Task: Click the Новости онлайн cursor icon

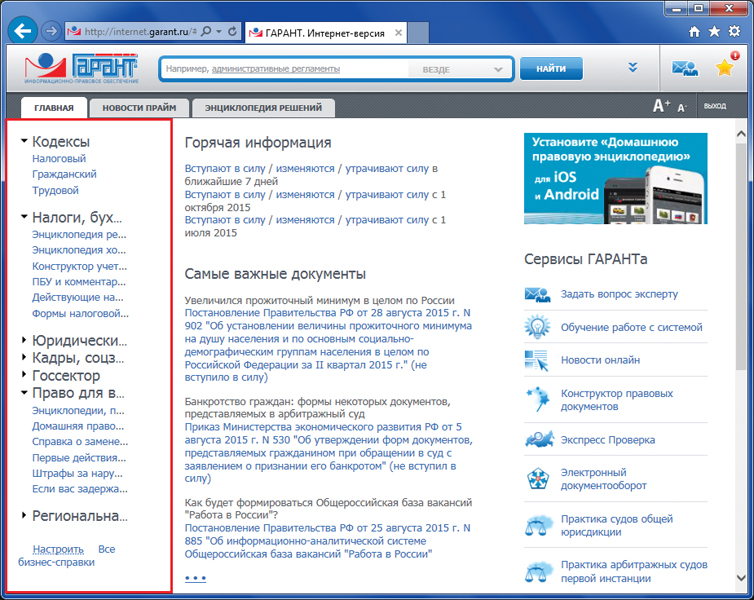Action: coord(537,360)
